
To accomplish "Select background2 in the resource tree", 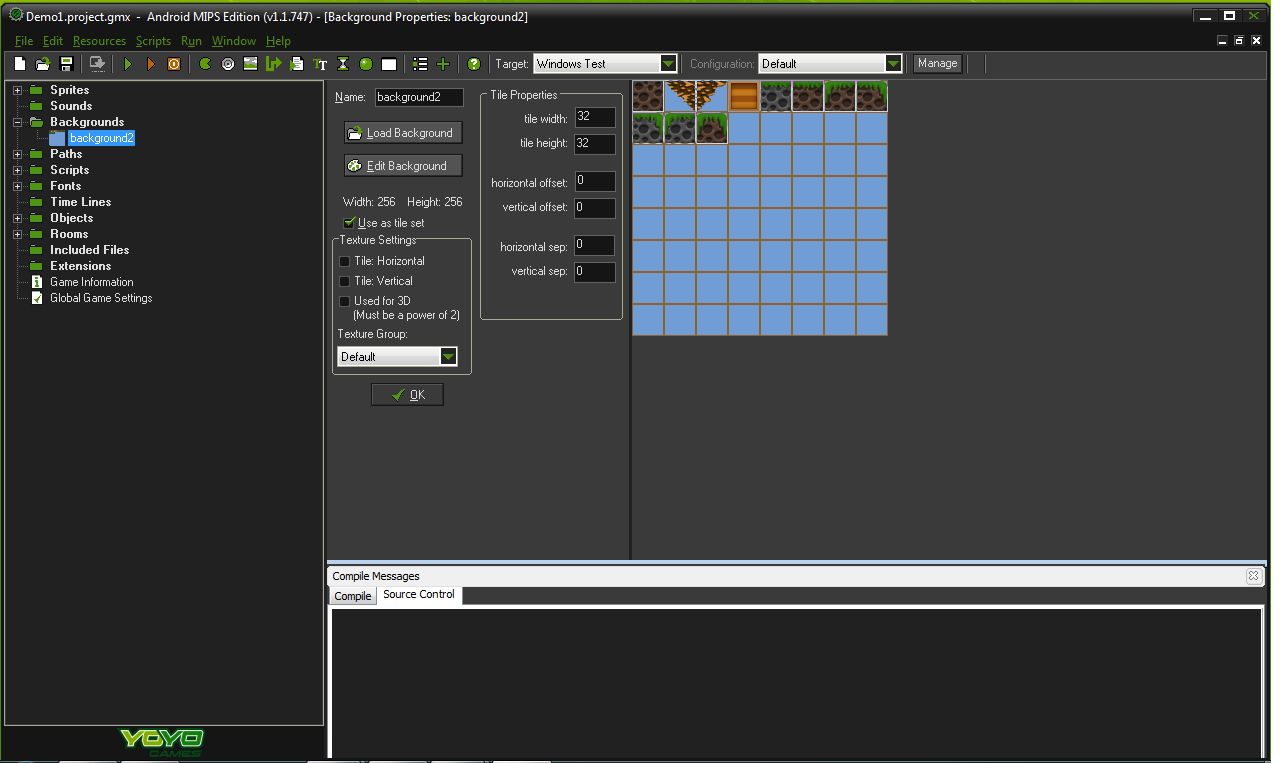I will (x=101, y=138).
